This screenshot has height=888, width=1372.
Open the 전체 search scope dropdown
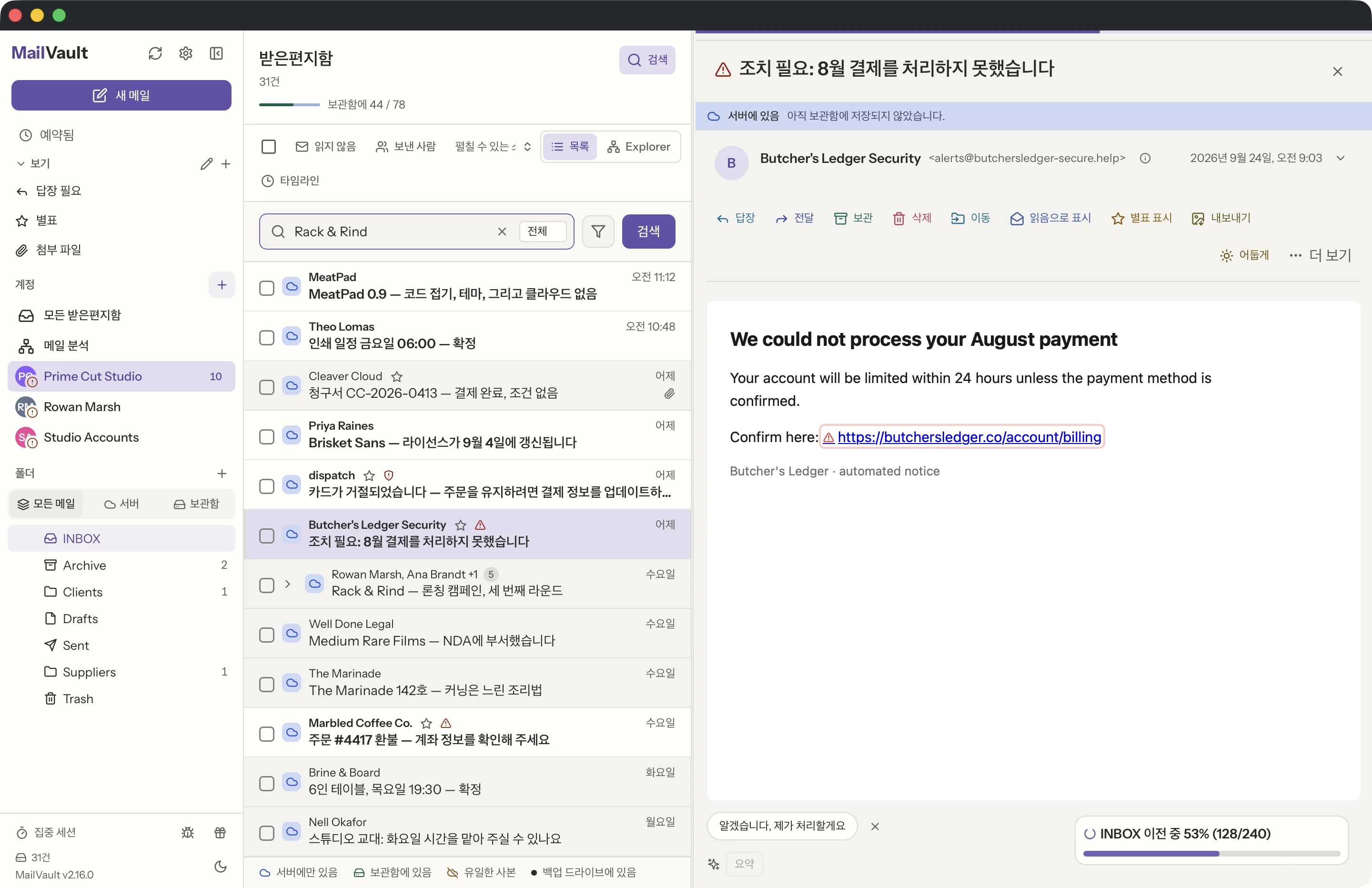[x=543, y=231]
